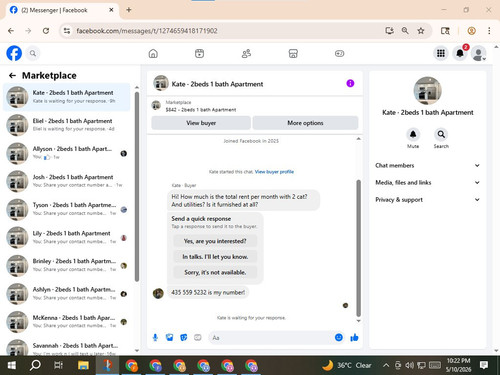Screen dimensions: 500x375
Task: Click the address bar URL field
Action: click(227, 31)
